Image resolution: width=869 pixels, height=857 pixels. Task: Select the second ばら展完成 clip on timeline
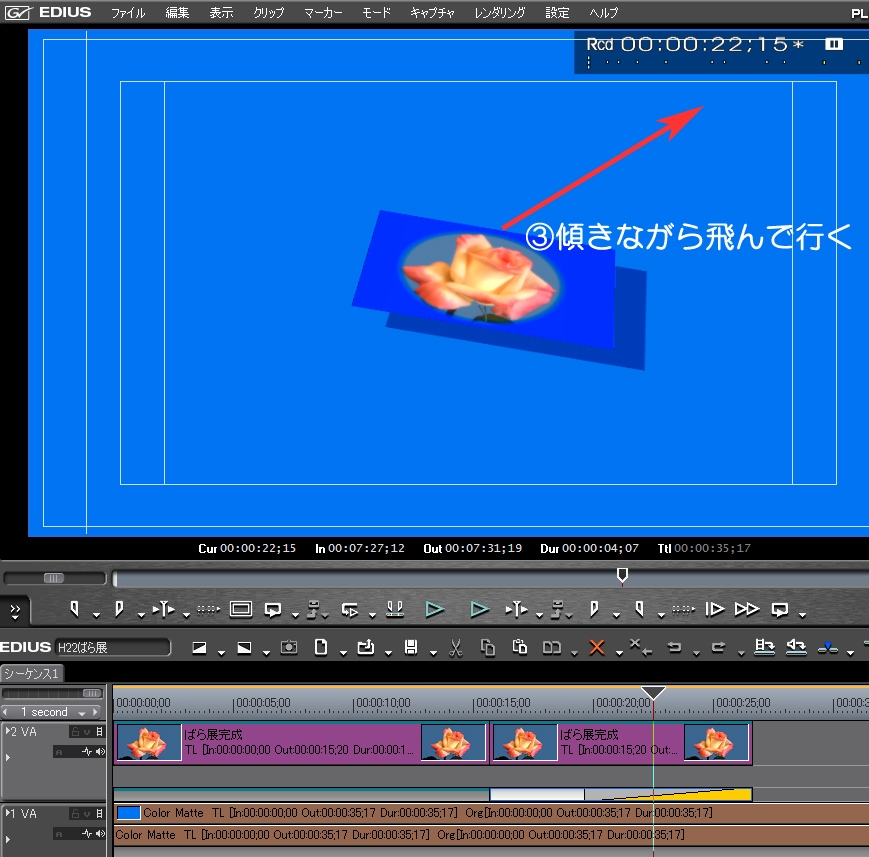click(x=620, y=743)
